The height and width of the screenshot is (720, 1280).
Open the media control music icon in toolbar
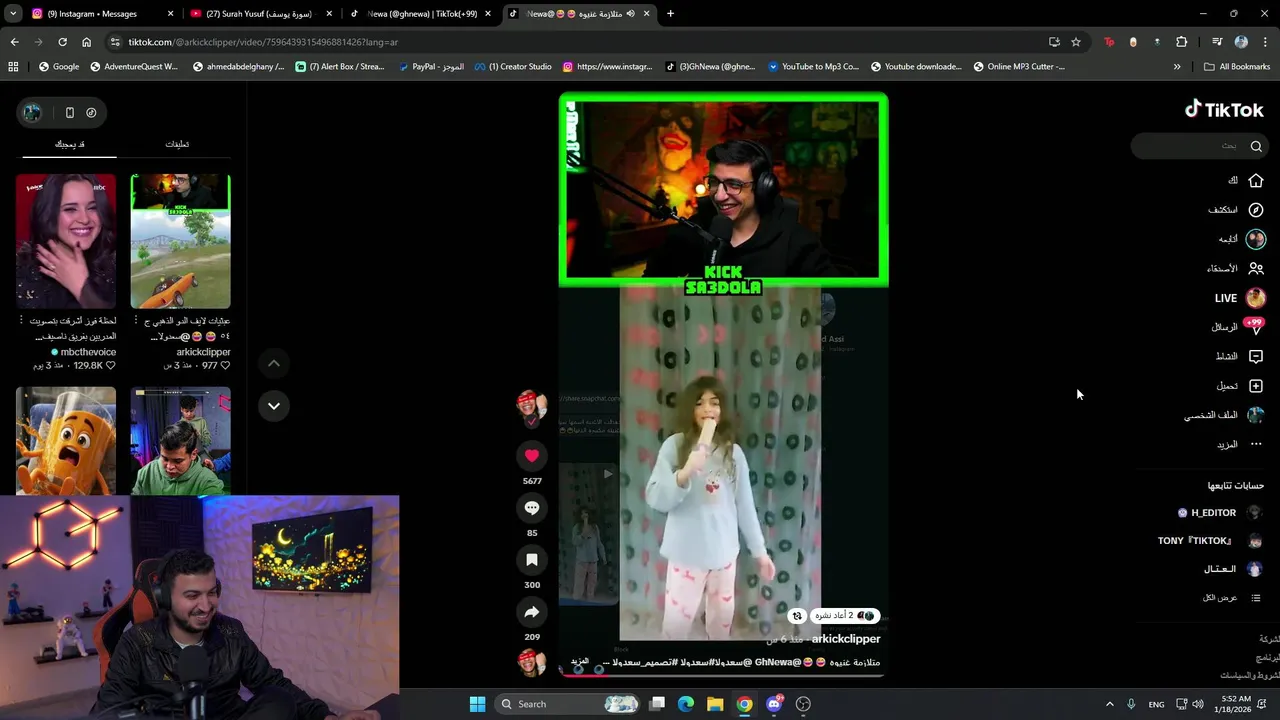[1217, 42]
